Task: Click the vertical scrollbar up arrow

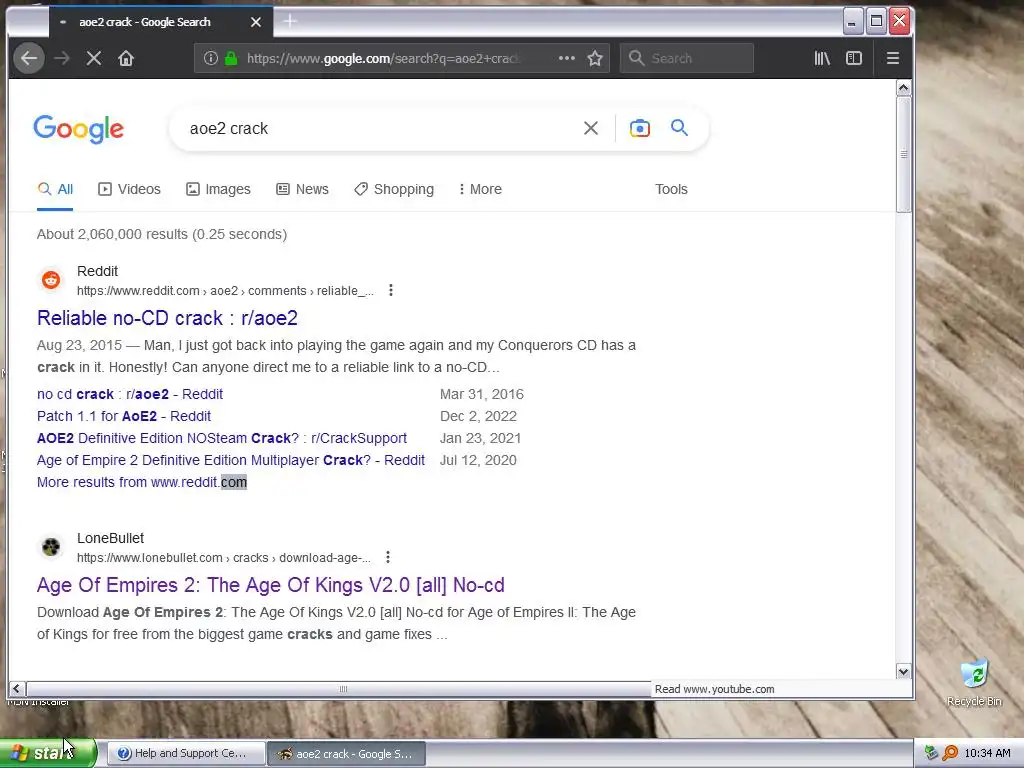Action: 903,88
